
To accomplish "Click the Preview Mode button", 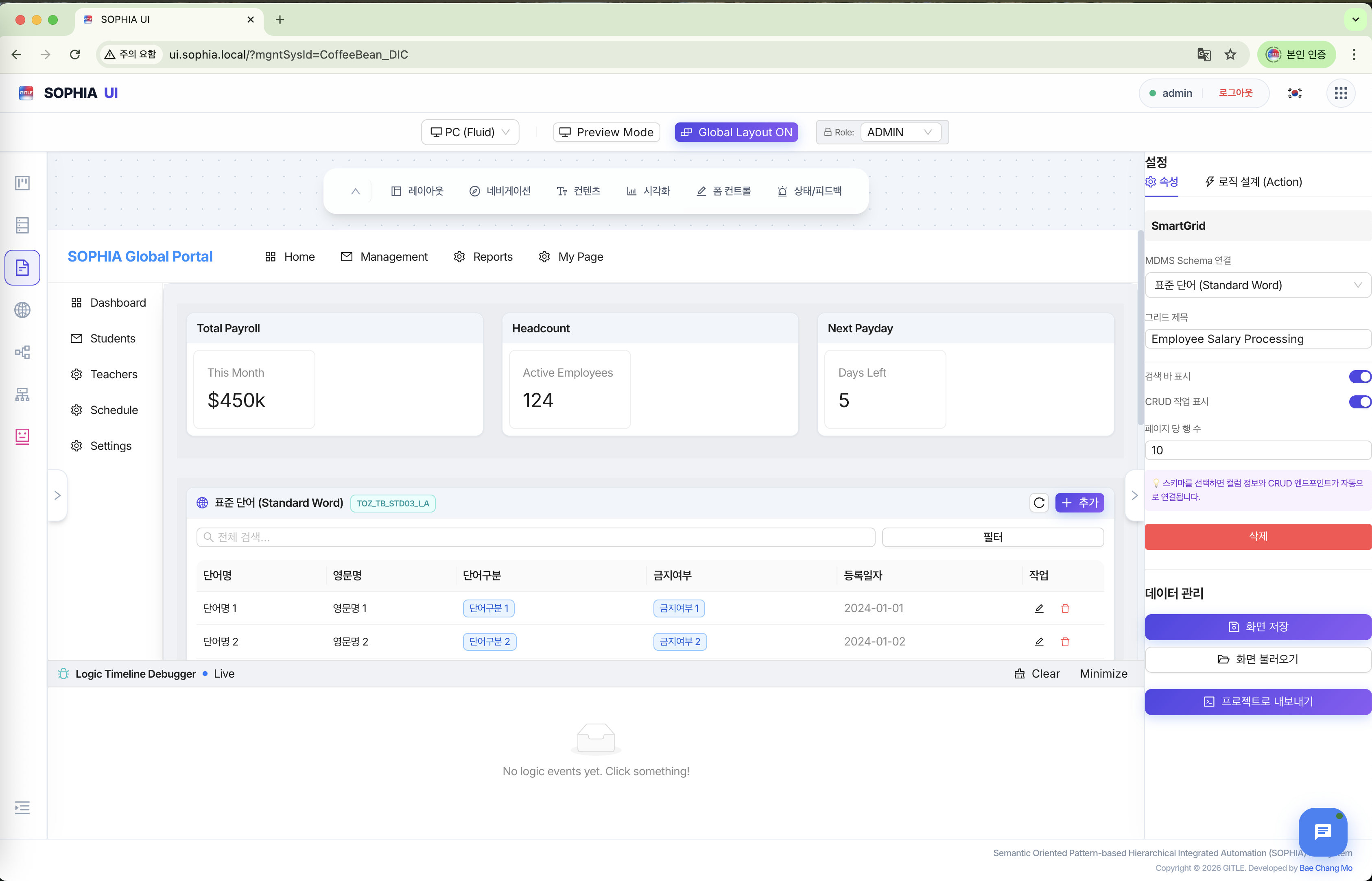I will click(606, 132).
